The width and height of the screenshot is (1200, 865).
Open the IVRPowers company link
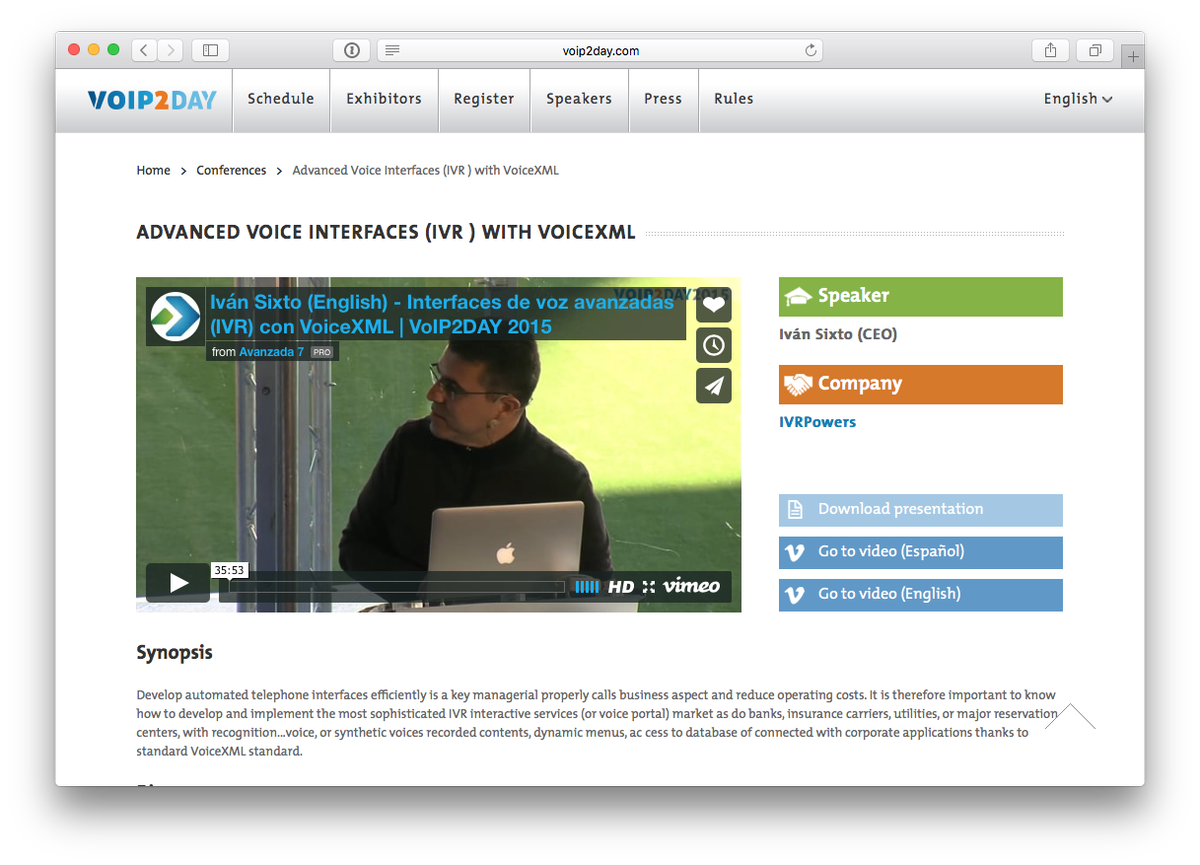pyautogui.click(x=817, y=422)
